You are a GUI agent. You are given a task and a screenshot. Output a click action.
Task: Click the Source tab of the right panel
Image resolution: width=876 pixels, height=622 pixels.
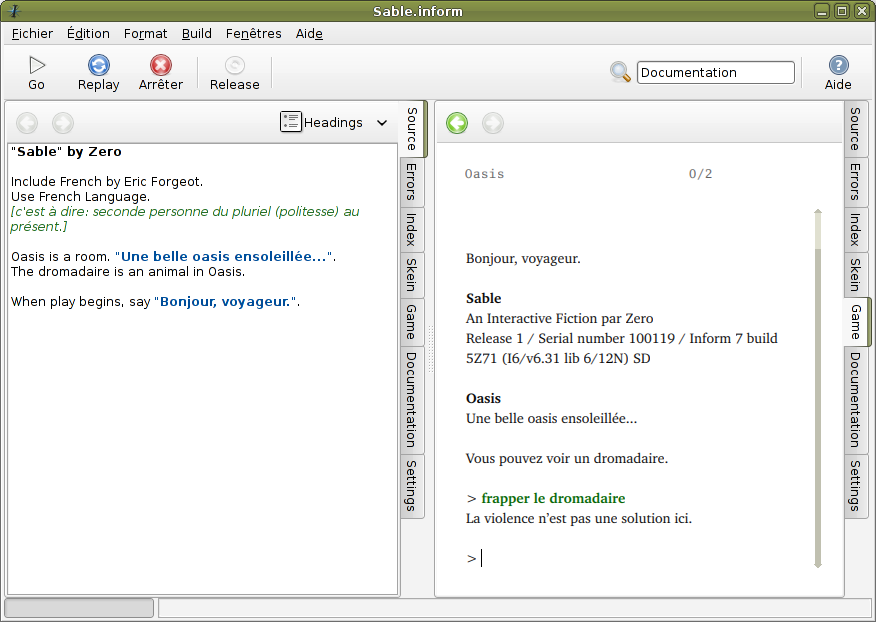855,128
